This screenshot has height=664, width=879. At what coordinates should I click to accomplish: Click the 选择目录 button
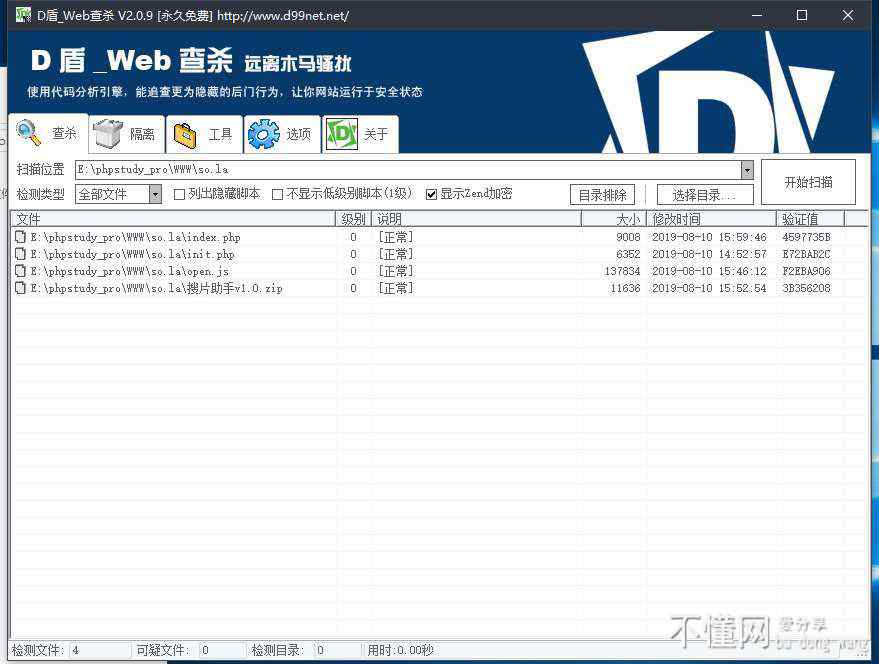(705, 195)
